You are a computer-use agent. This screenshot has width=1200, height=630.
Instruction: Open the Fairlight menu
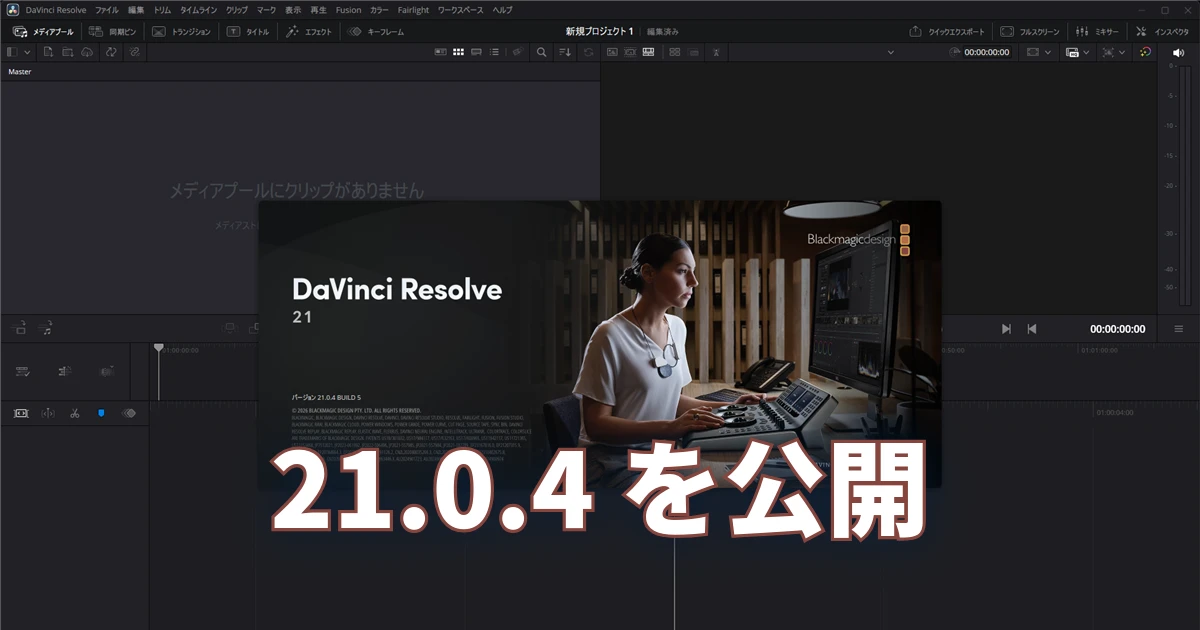413,9
